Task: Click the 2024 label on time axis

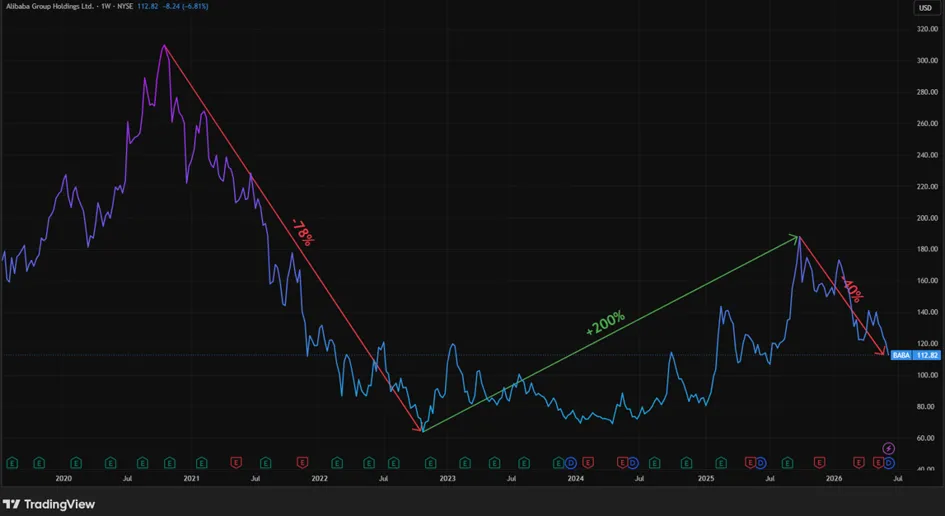Action: click(x=576, y=479)
